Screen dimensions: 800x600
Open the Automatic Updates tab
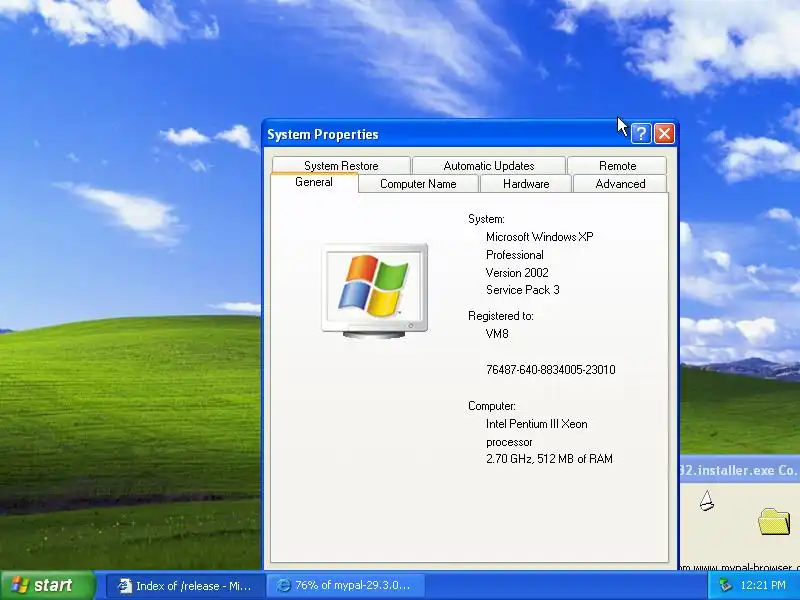[489, 165]
